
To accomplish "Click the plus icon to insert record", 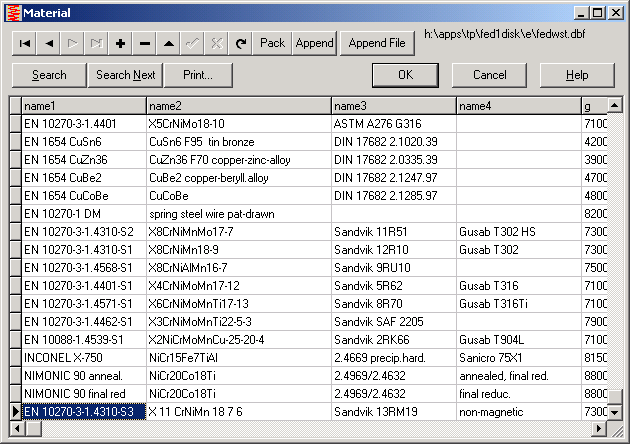I will pyautogui.click(x=121, y=43).
